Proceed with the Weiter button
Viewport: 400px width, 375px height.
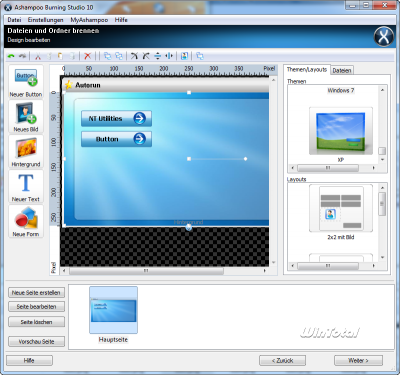click(x=358, y=360)
